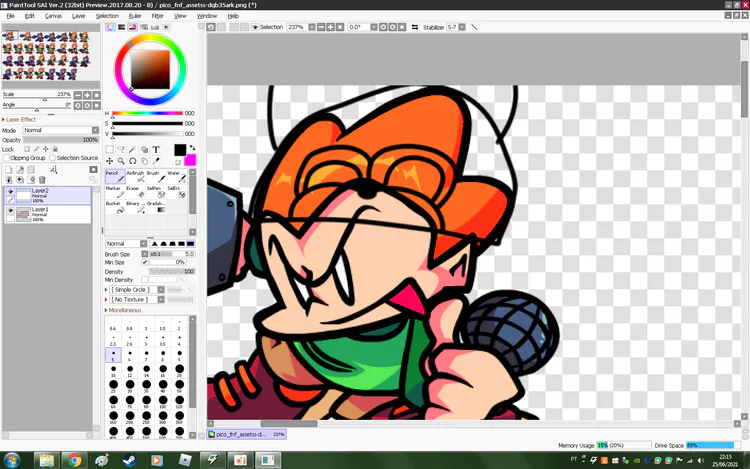Select the Zoom magnifier tool

click(121, 161)
